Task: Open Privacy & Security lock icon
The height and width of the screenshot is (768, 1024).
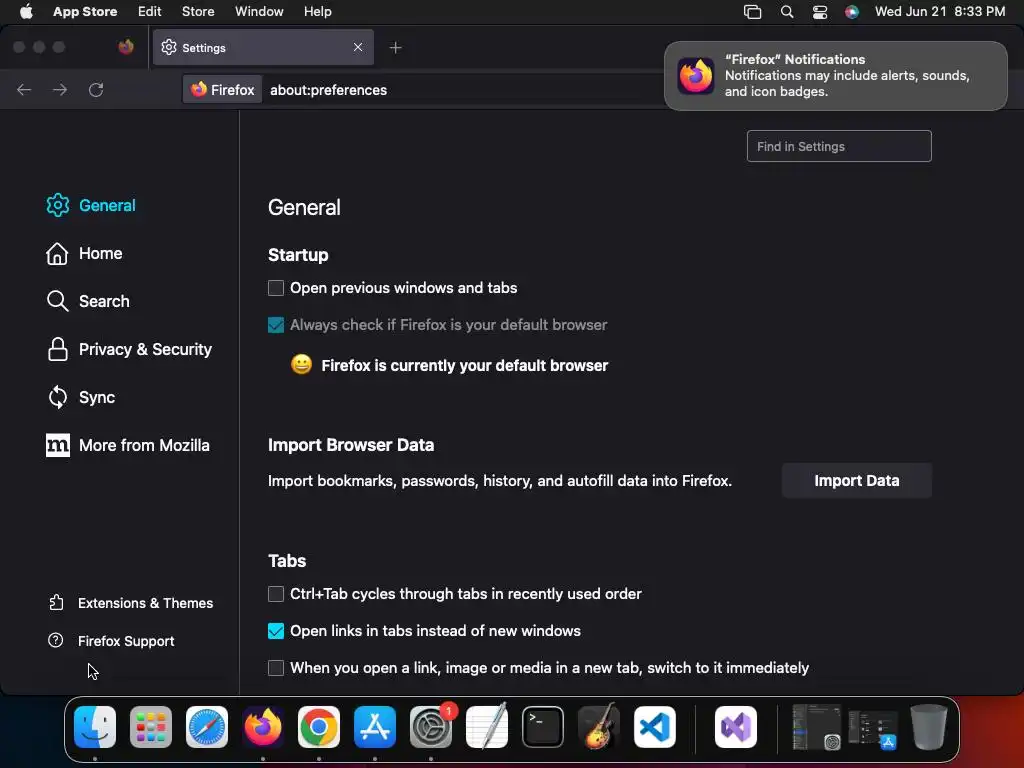Action: 57,349
